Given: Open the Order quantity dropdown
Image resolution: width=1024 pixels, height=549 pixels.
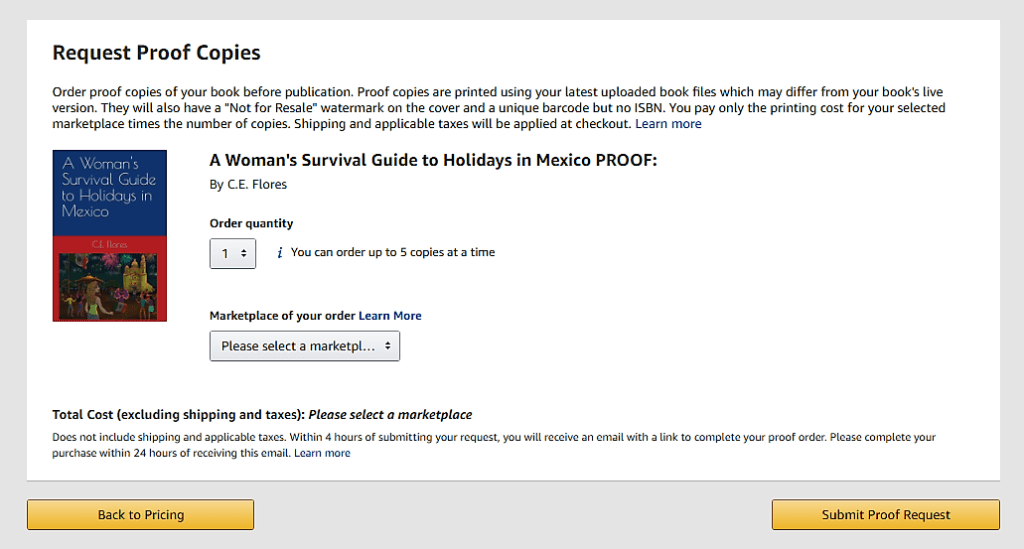Looking at the screenshot, I should click(232, 253).
